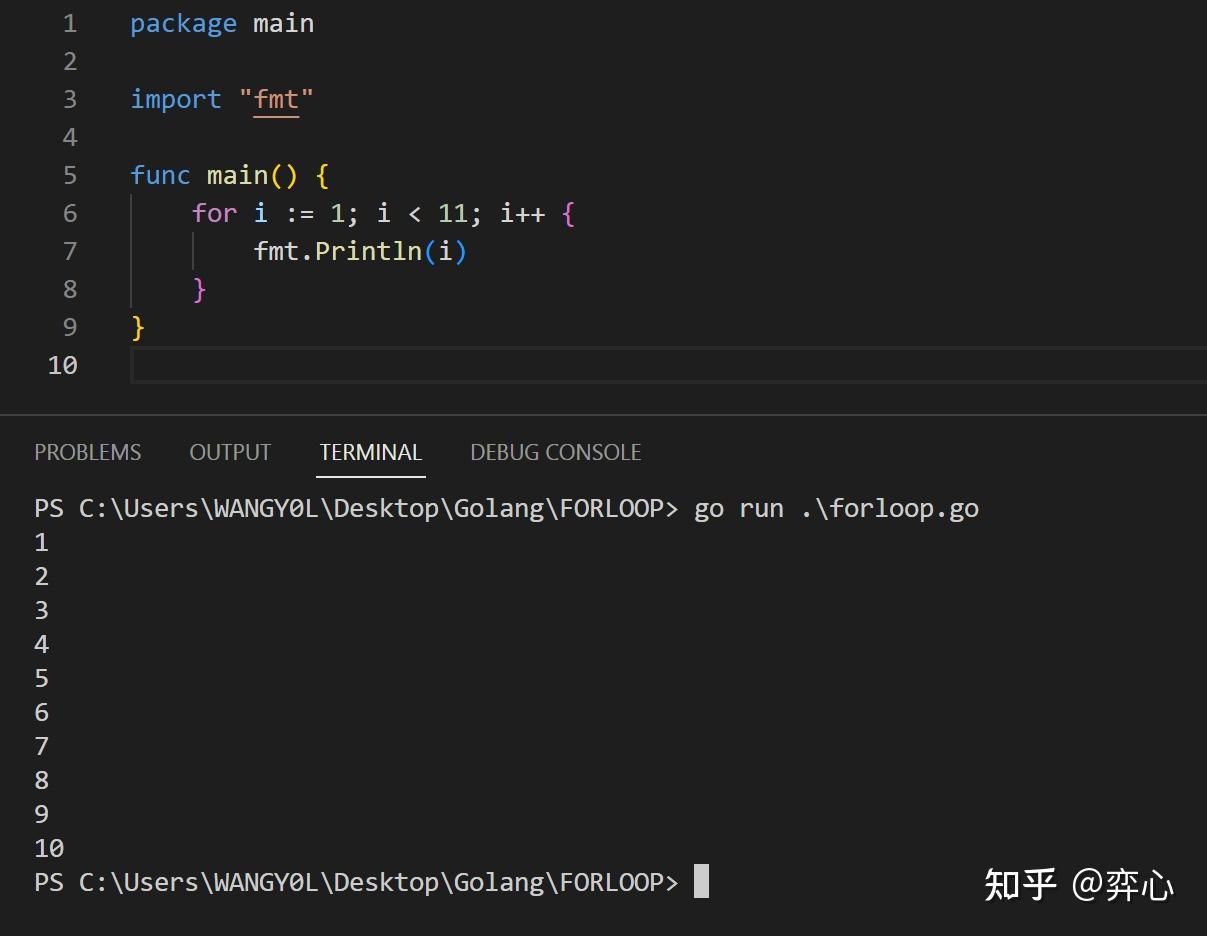The image size is (1207, 936).
Task: Click the 知乎 @弈心 watermark text
Action: pyautogui.click(x=1079, y=885)
